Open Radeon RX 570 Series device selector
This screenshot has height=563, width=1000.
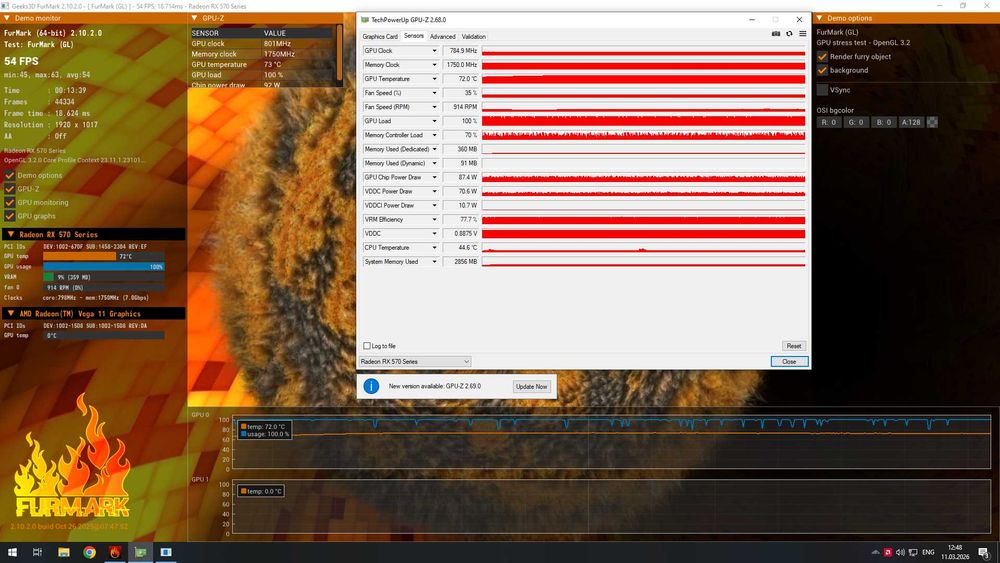[x=415, y=362]
